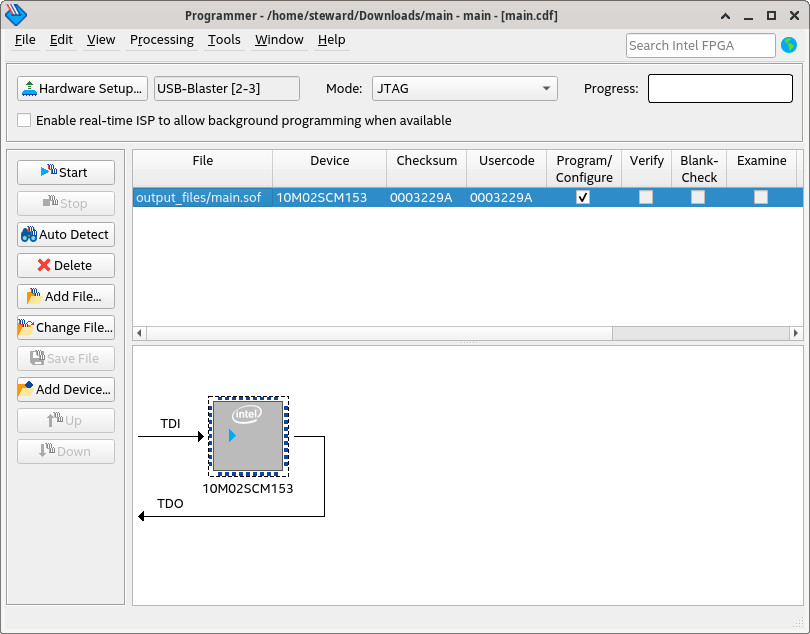Click the File column header

point(202,168)
